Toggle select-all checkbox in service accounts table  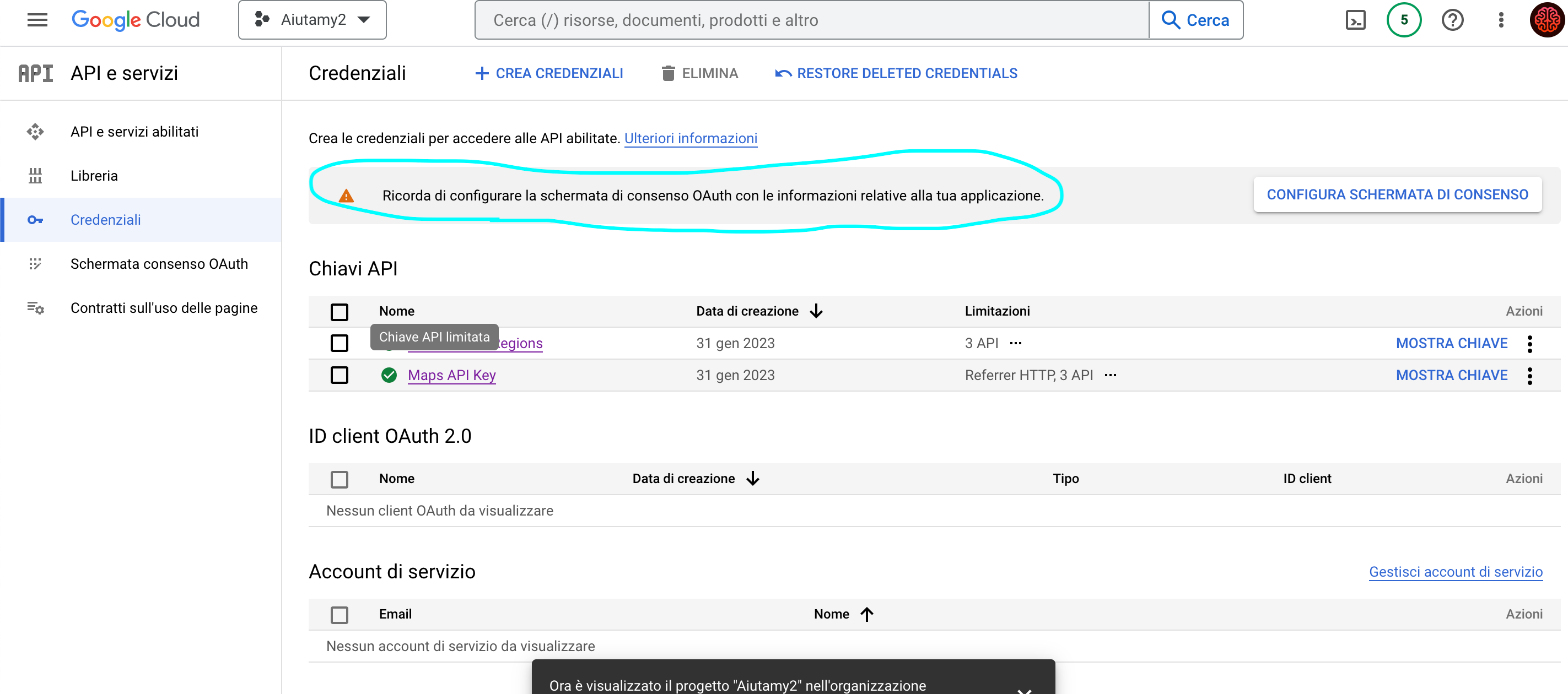click(x=340, y=615)
